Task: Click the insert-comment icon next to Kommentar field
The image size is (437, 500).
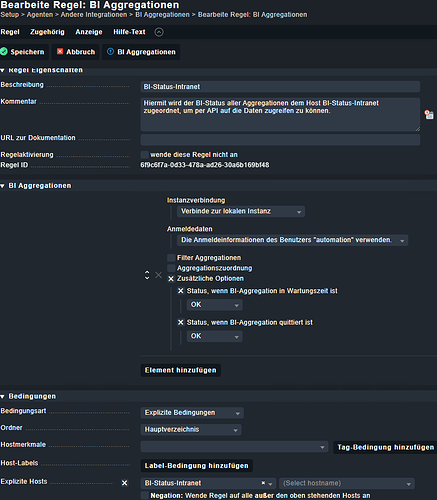Action: point(429,115)
